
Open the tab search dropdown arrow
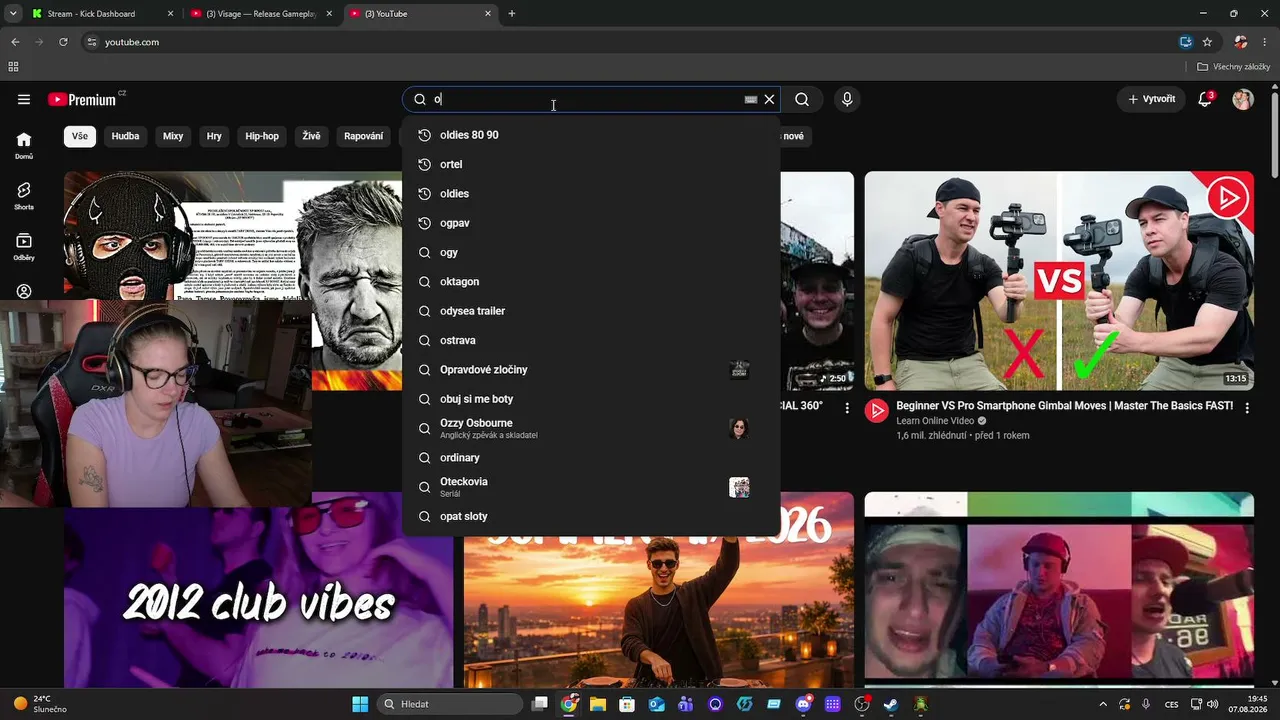(13, 14)
